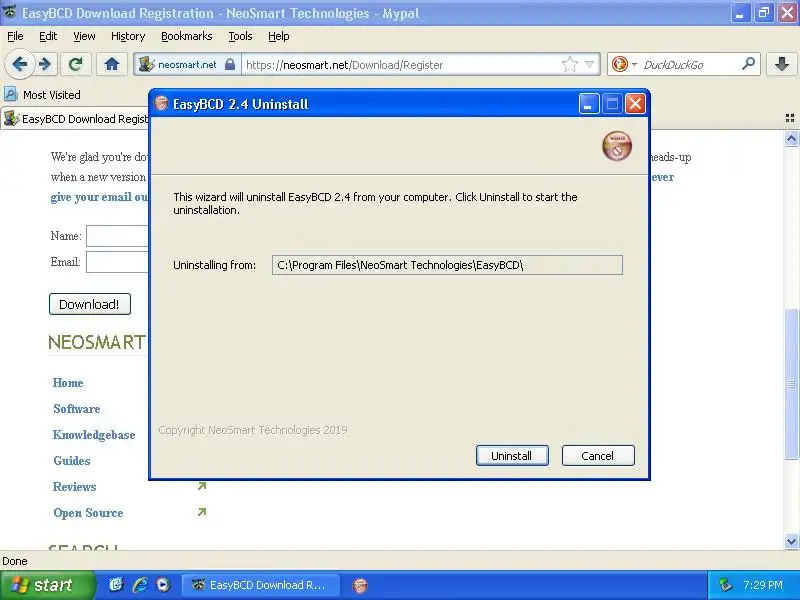
Task: Open the Tools menu
Action: [x=240, y=36]
